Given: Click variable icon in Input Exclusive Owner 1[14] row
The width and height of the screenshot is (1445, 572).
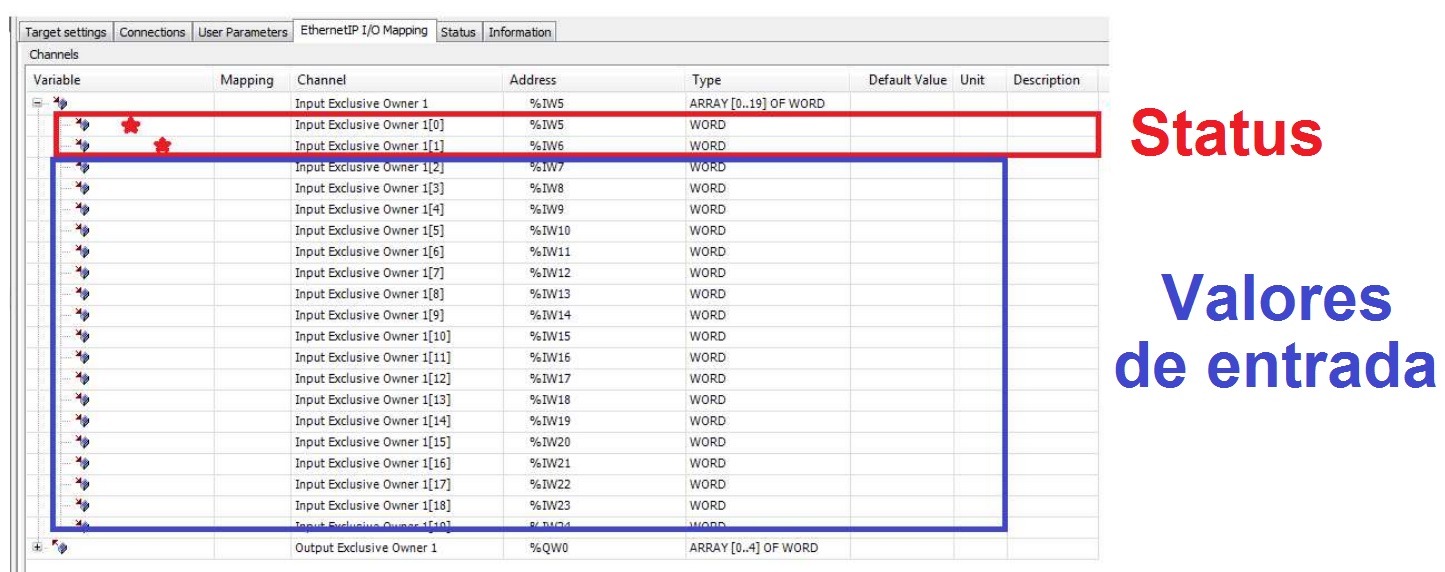Looking at the screenshot, I should click(82, 421).
